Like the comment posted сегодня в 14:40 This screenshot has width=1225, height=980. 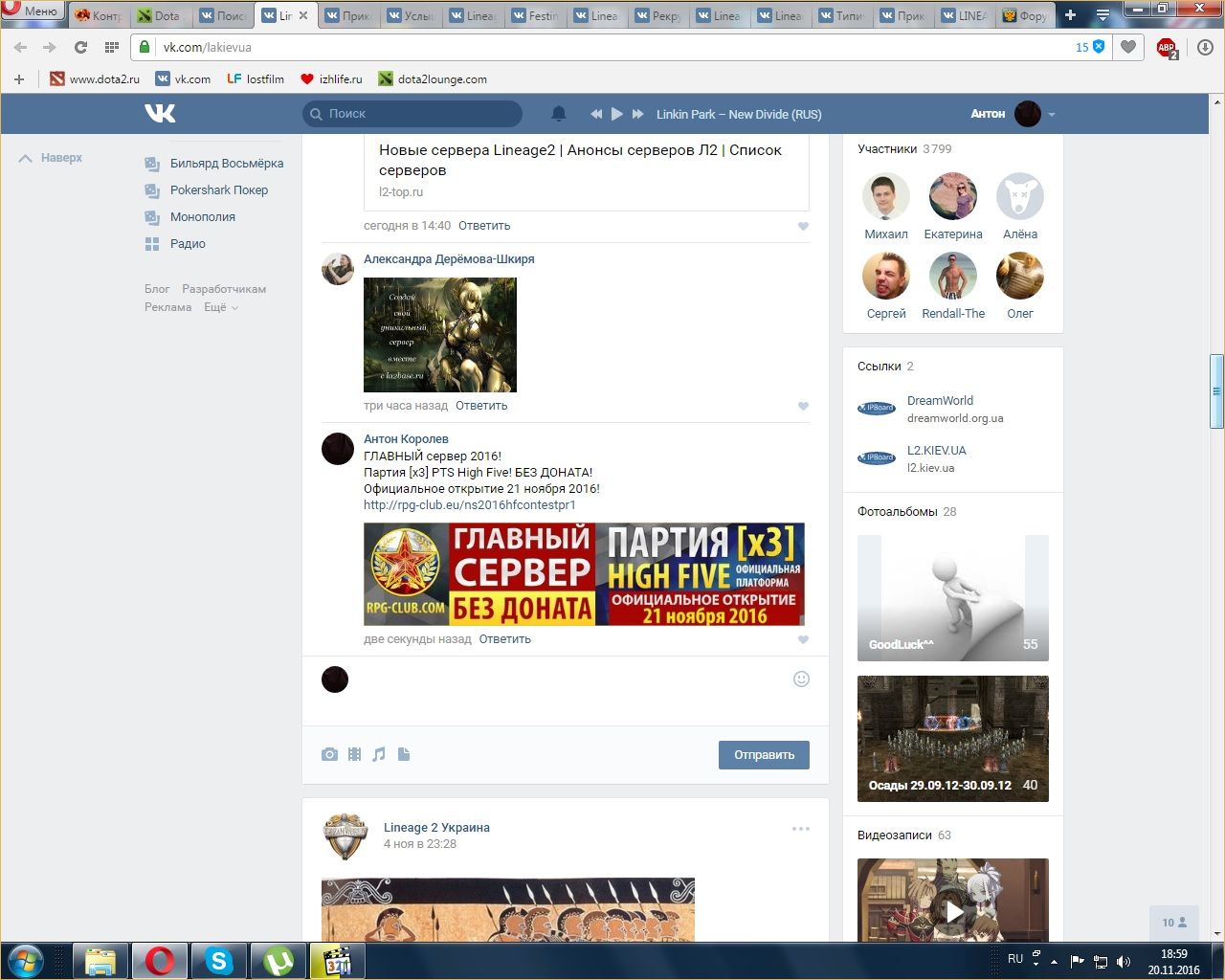click(803, 227)
